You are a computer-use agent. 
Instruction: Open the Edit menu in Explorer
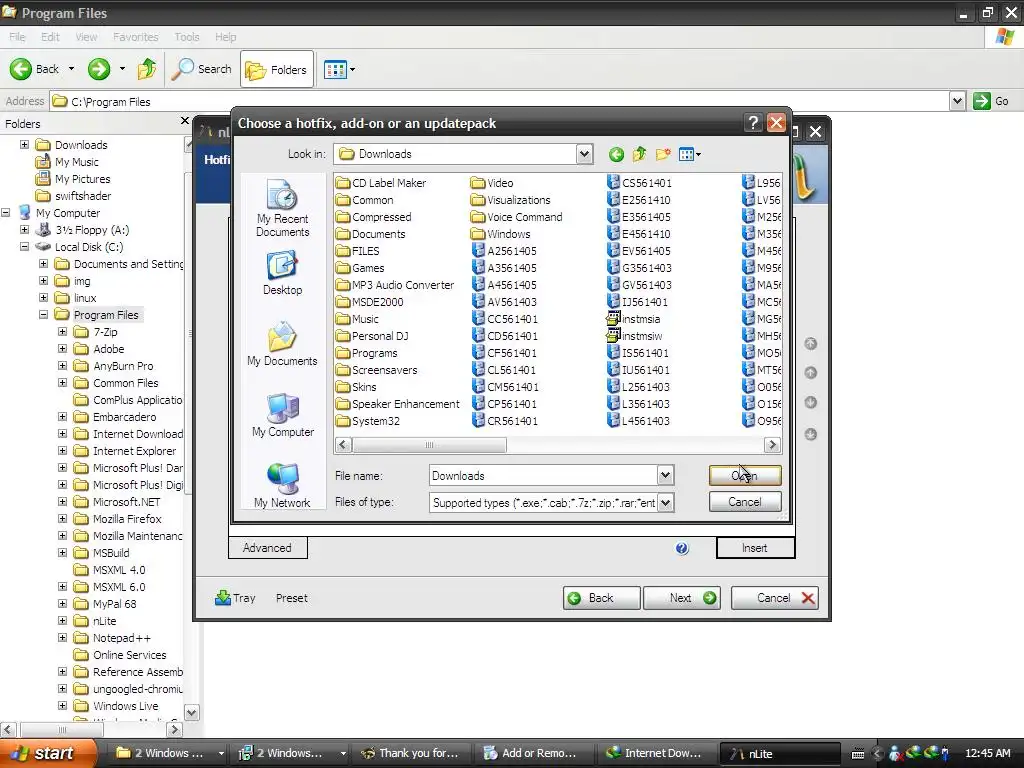pos(50,37)
